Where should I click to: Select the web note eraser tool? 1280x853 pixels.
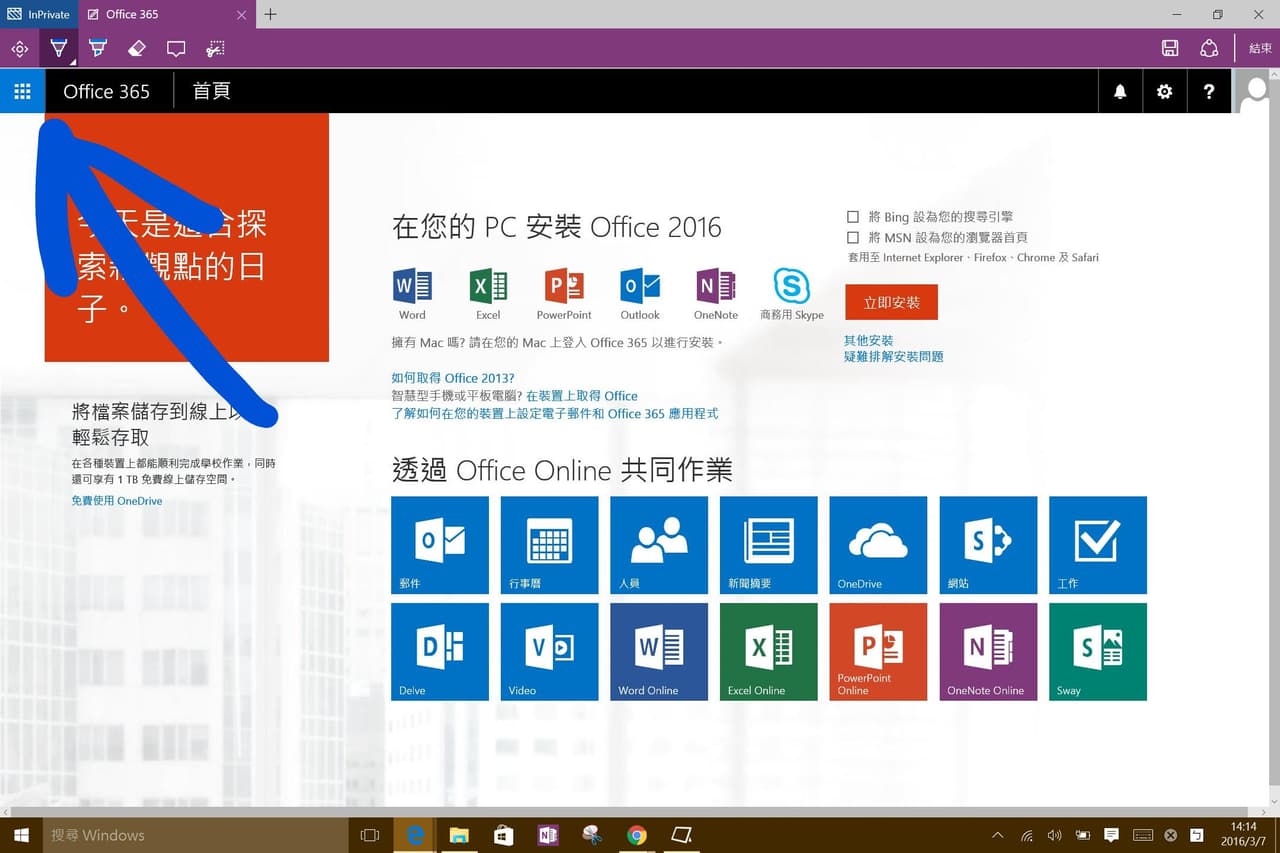click(137, 48)
